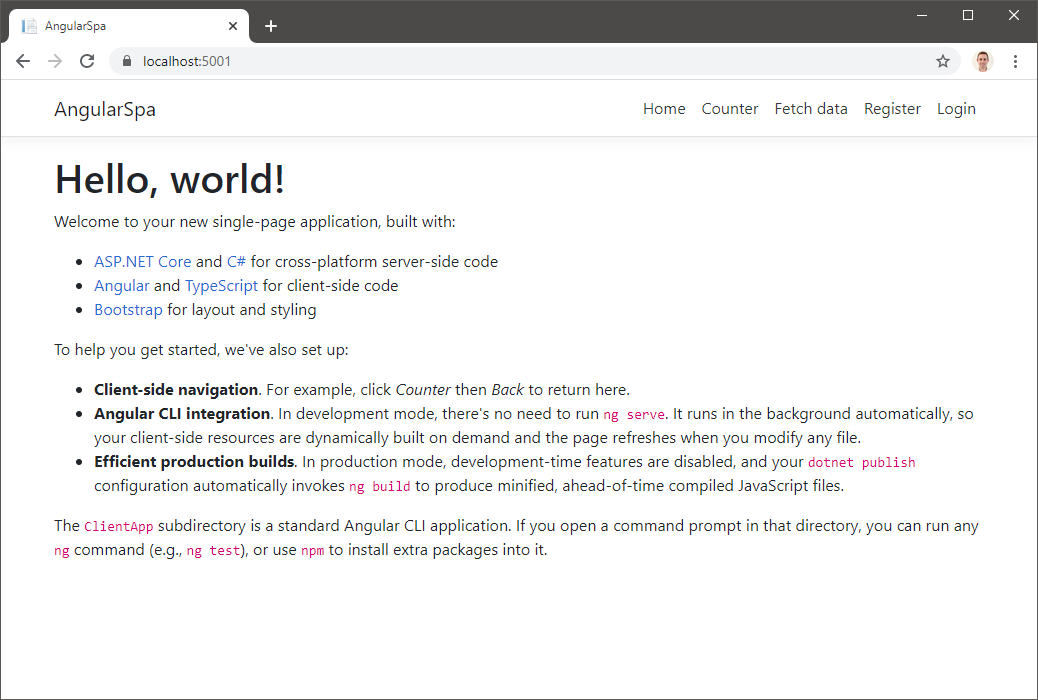This screenshot has height=700, width=1038.
Task: View site security via the padlock icon
Action: [126, 61]
